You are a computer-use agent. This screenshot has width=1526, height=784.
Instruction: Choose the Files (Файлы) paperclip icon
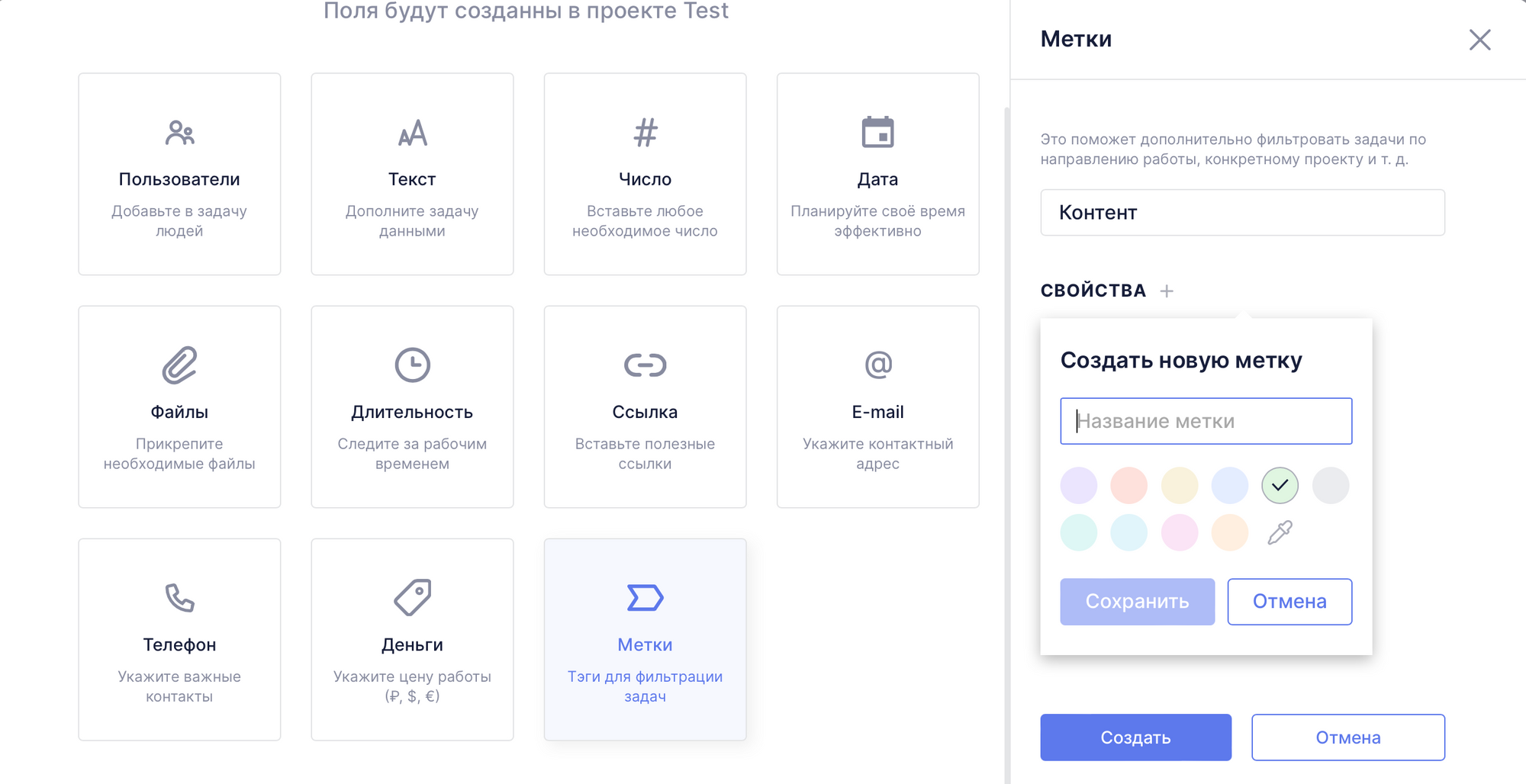pyautogui.click(x=179, y=365)
